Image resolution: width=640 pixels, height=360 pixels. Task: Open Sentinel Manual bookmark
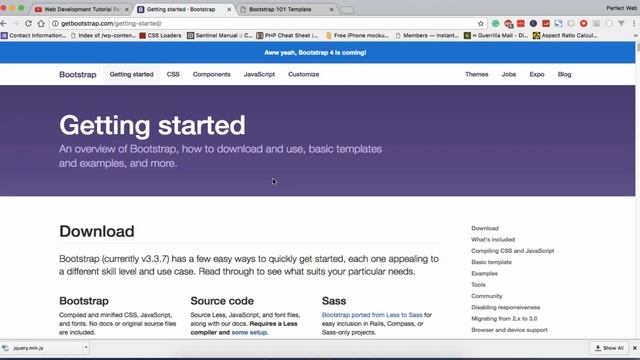coord(220,36)
